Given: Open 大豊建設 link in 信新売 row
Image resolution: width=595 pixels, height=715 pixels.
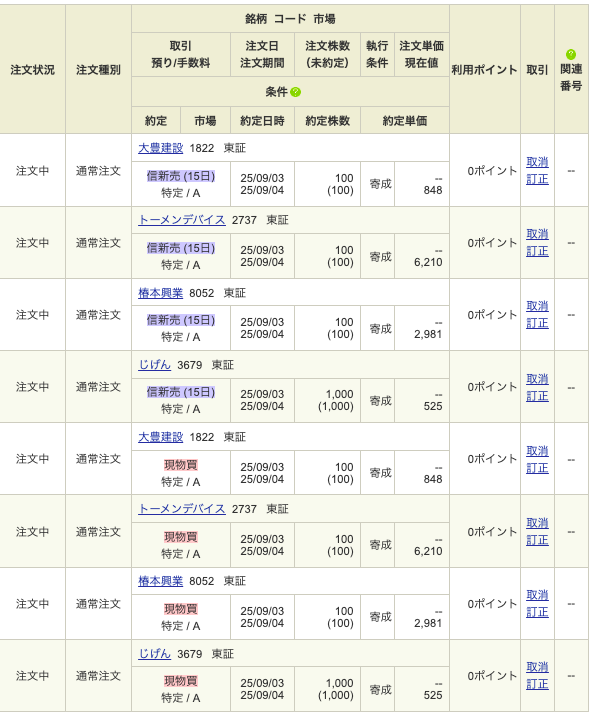Looking at the screenshot, I should tap(160, 148).
